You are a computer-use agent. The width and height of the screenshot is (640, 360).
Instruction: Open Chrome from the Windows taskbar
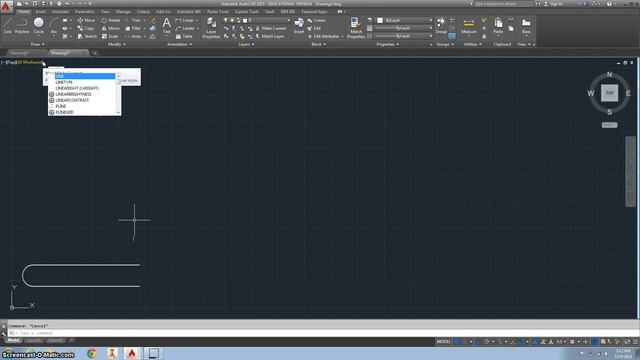point(92,353)
